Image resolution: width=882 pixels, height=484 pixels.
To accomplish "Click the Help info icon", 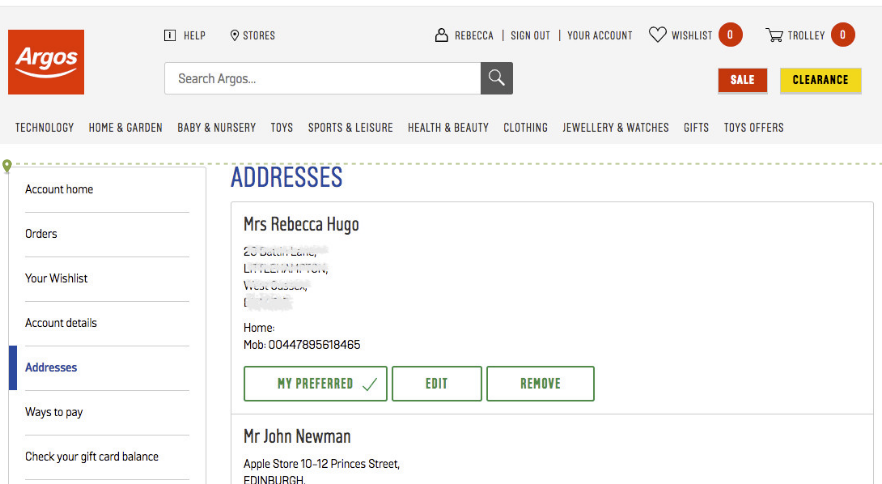I will point(170,35).
